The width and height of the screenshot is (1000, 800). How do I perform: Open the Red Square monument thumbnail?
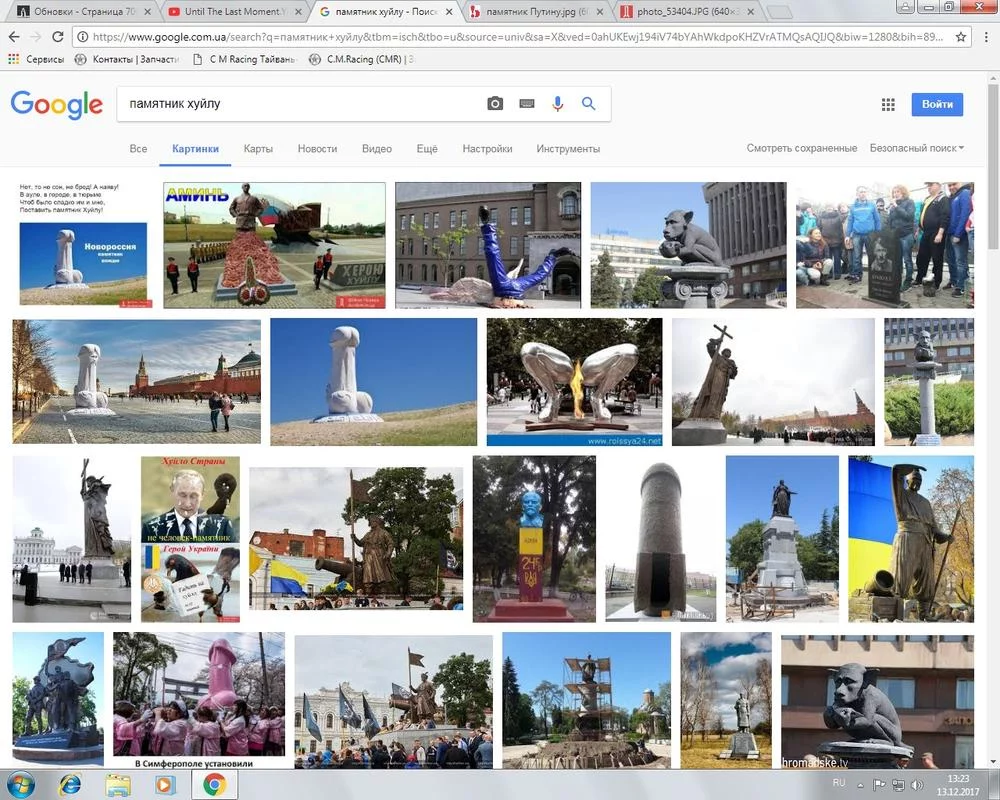pyautogui.click(x=135, y=381)
